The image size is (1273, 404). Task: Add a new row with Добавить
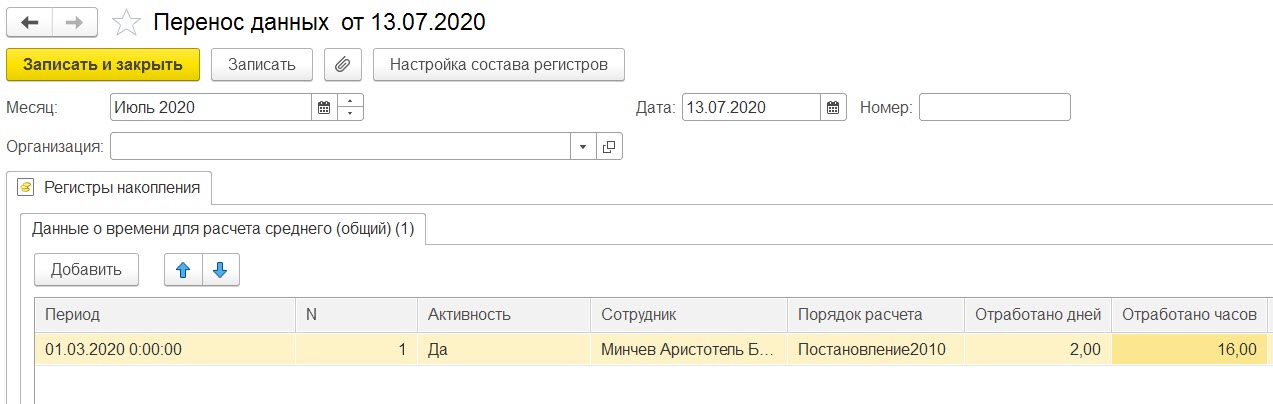[x=86, y=269]
